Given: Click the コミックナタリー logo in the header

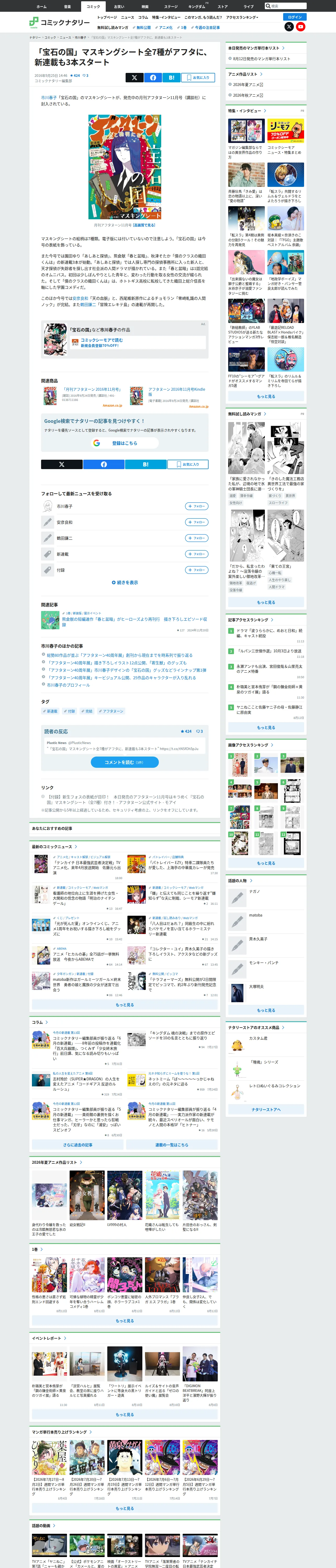Looking at the screenshot, I should tap(60, 22).
